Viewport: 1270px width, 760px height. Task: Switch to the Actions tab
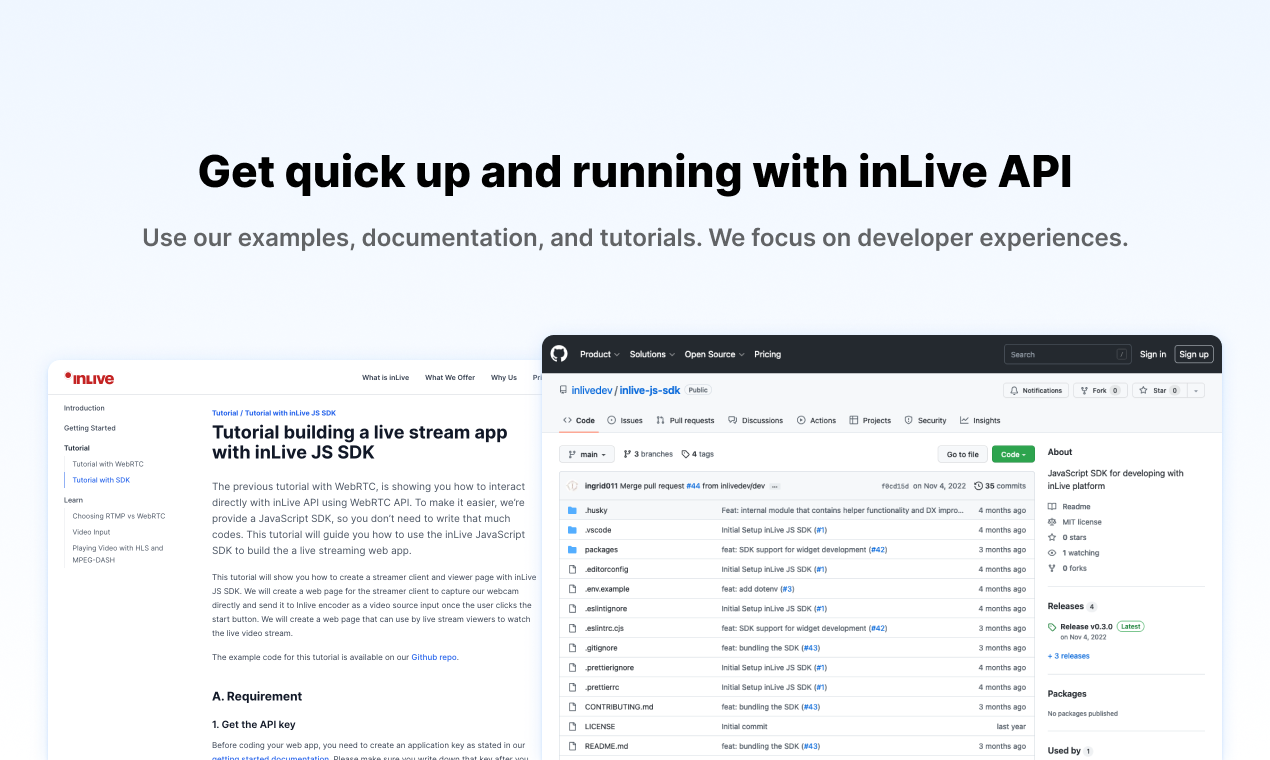coord(817,420)
